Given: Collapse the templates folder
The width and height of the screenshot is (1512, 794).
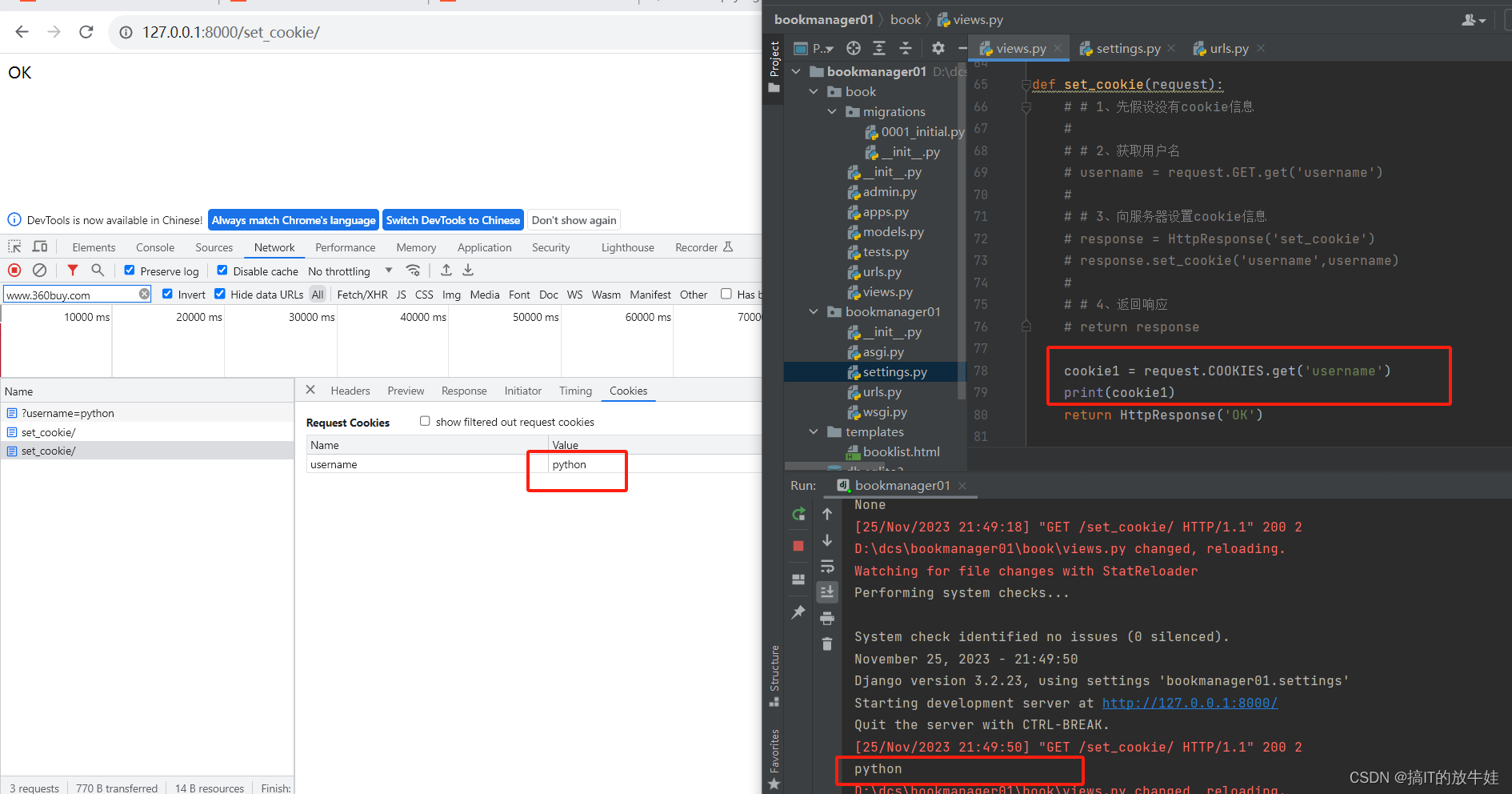Looking at the screenshot, I should coord(814,431).
